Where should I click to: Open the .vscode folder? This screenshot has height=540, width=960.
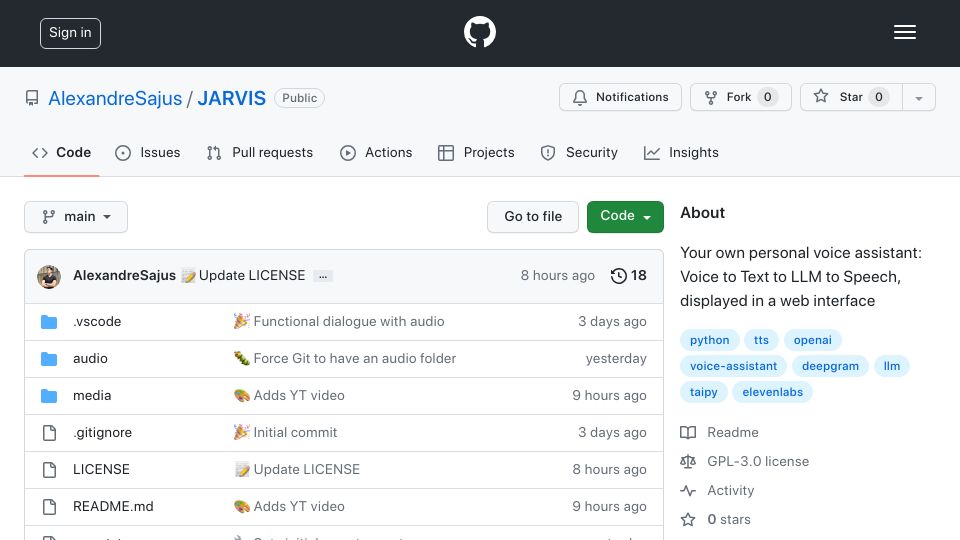(97, 321)
